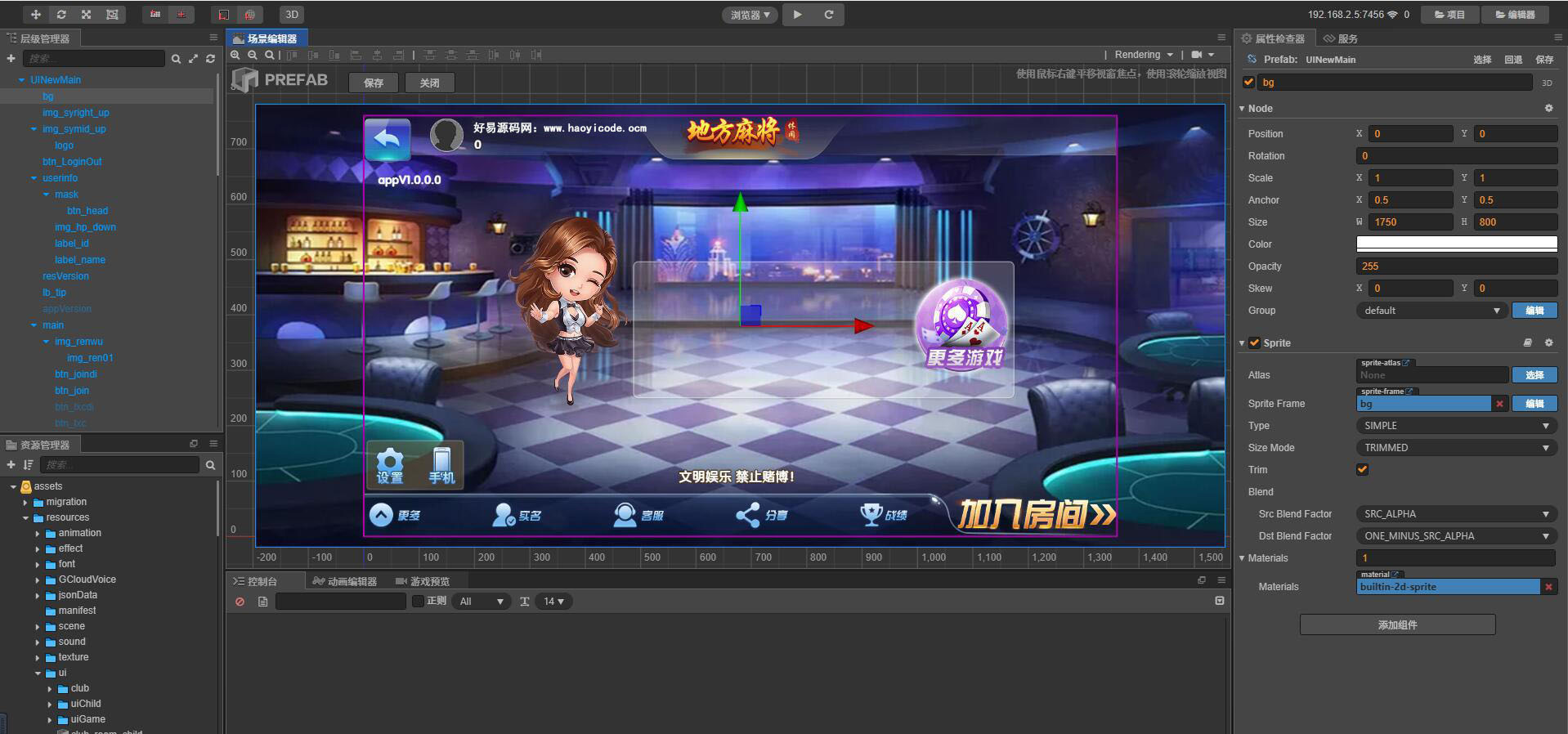This screenshot has height=734, width=1568.
Task: Toggle 3D view mode button
Action: click(292, 15)
